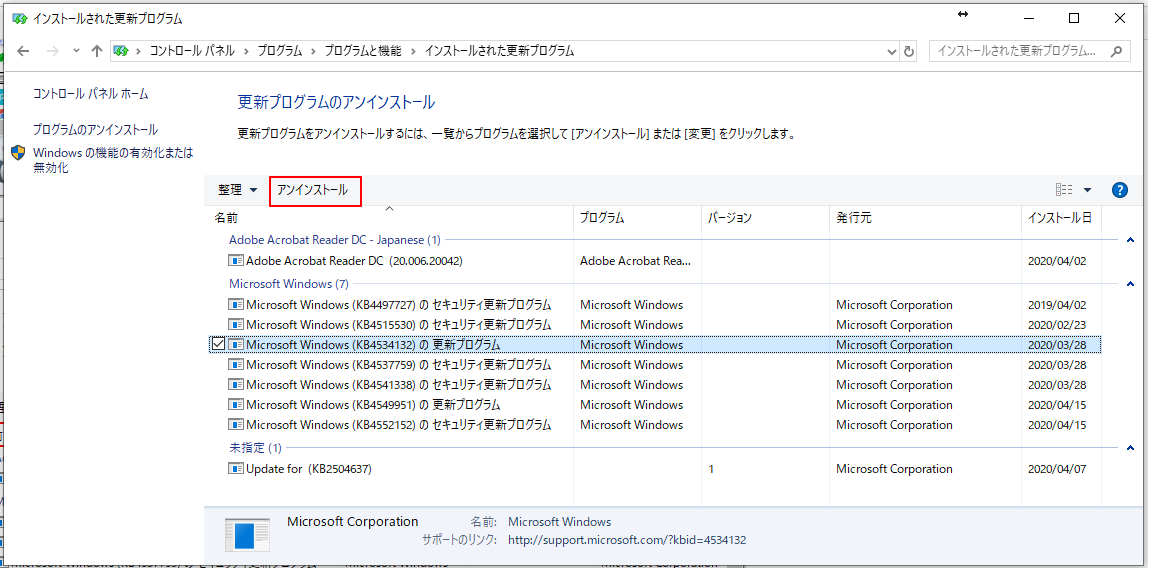Viewport: 1149px width, 570px height.
Task: Click icon of KB4541338 update
Action: [235, 385]
